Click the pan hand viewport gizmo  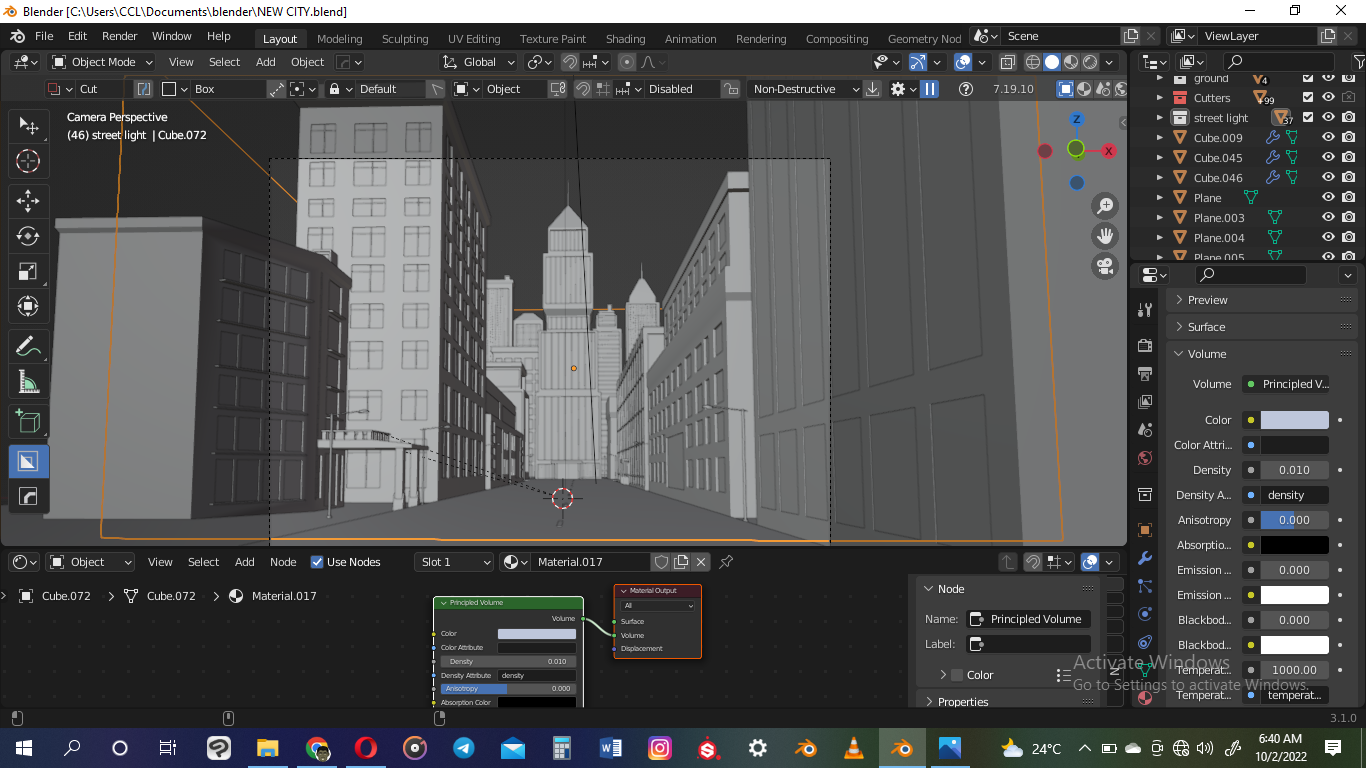point(1105,236)
